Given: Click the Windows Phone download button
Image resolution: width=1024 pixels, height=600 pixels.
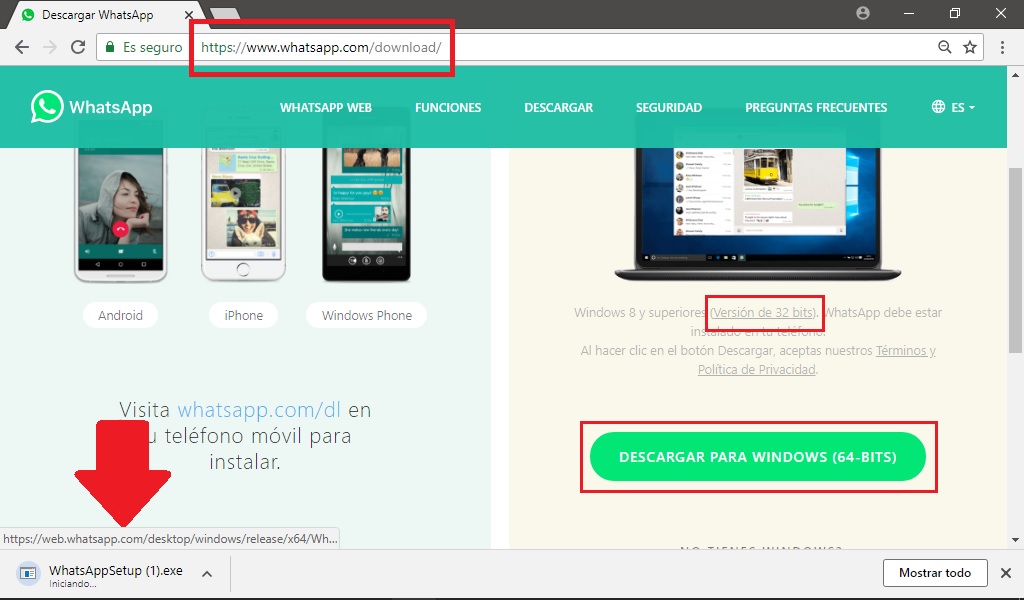Looking at the screenshot, I should (366, 315).
